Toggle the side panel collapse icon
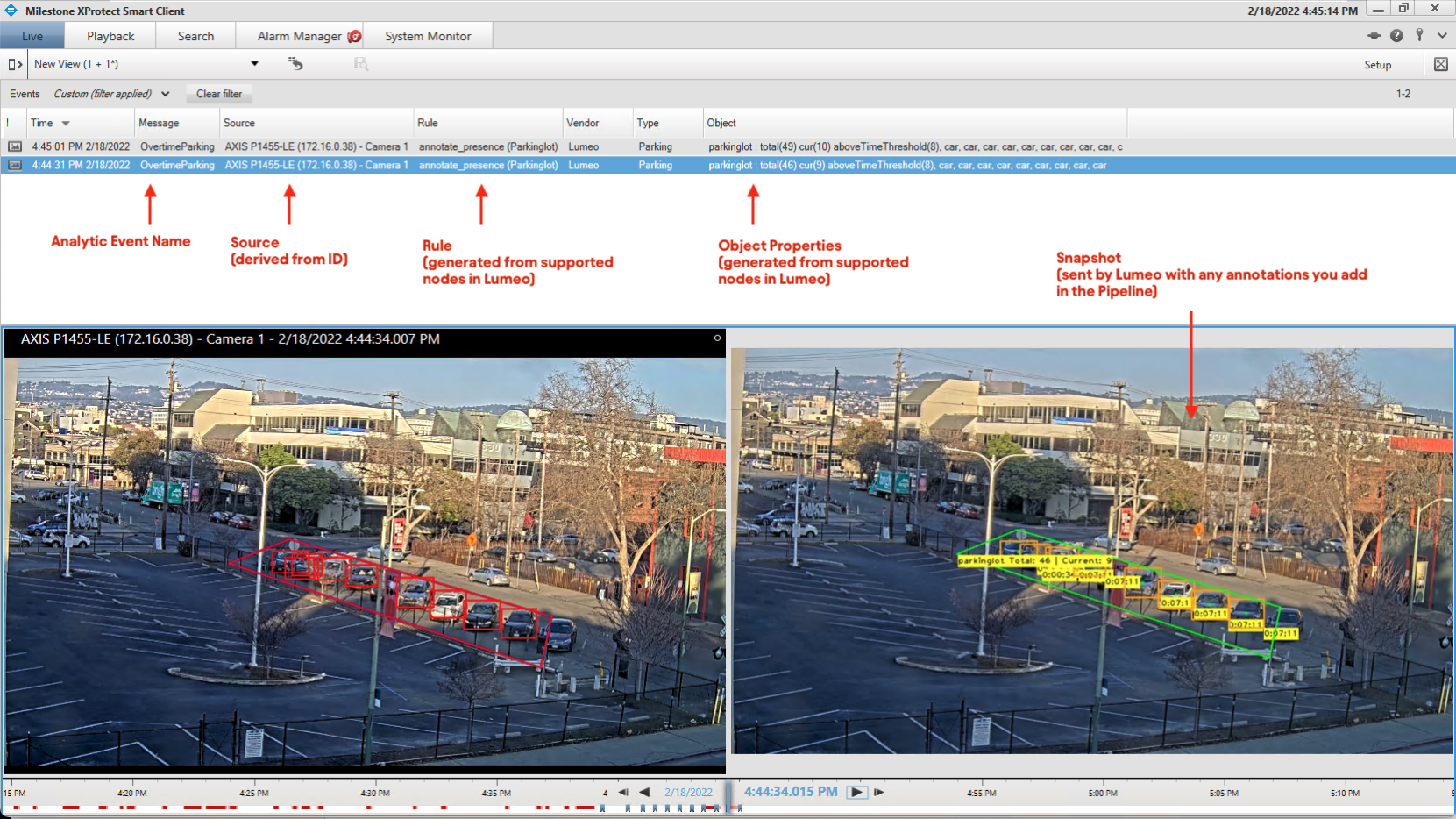 [15, 64]
